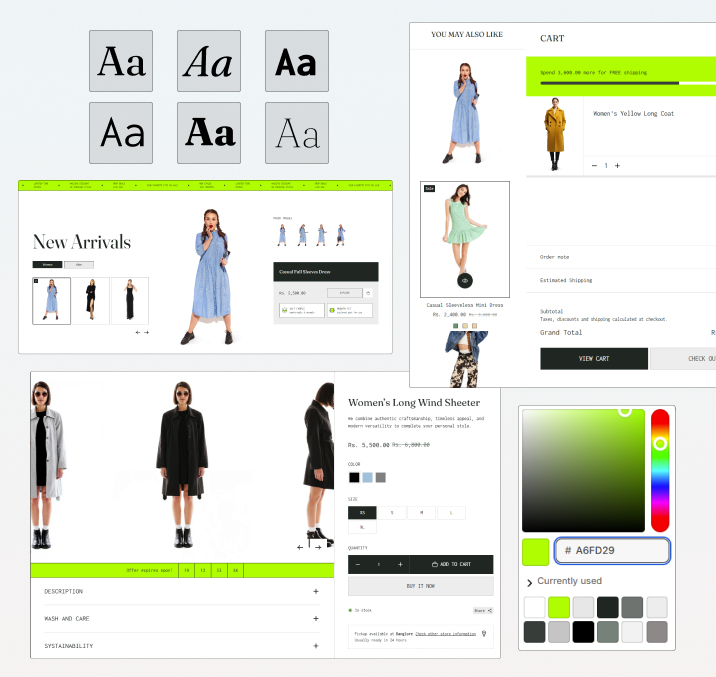This screenshot has width=716, height=677.
Task: Select the XS size option
Action: click(x=362, y=513)
